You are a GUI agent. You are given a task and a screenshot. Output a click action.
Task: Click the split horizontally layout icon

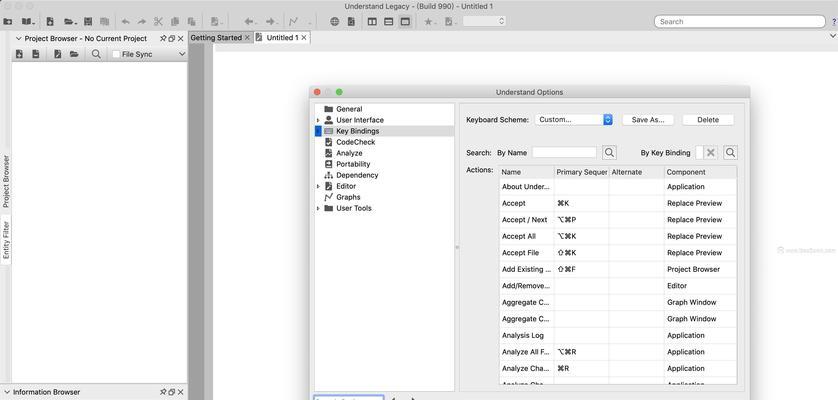(389, 22)
